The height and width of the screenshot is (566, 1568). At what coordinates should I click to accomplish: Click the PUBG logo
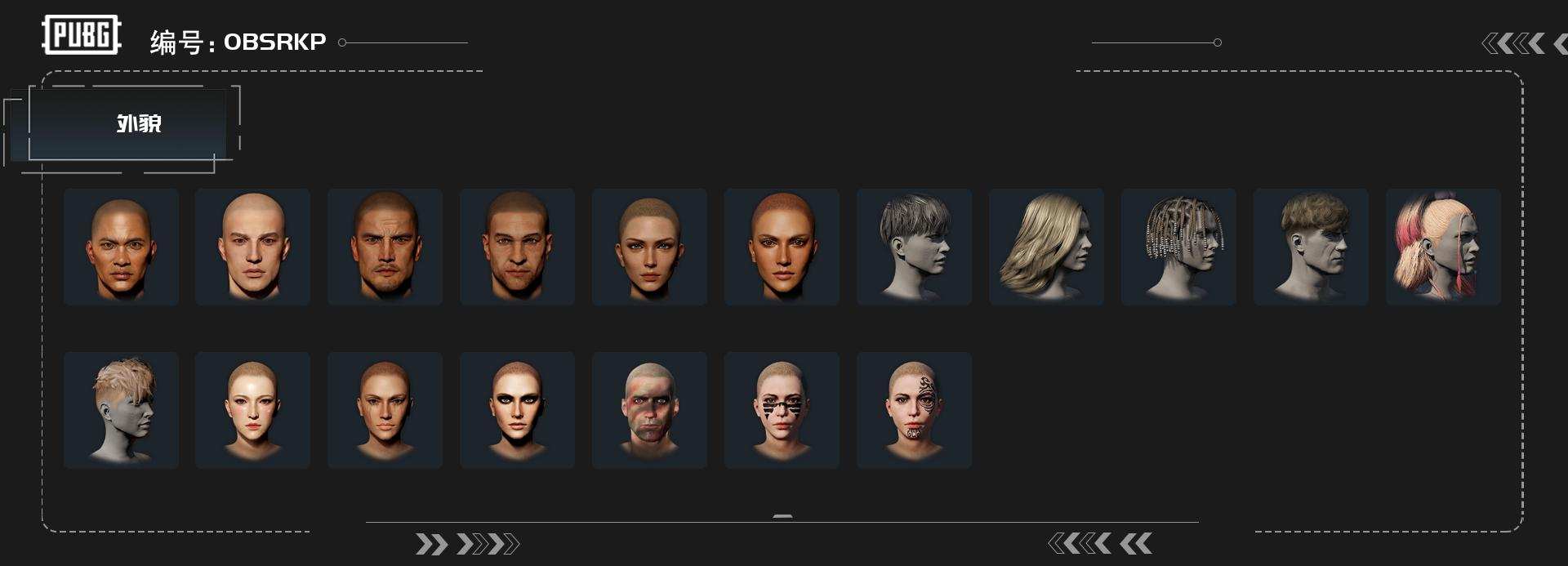(81, 34)
